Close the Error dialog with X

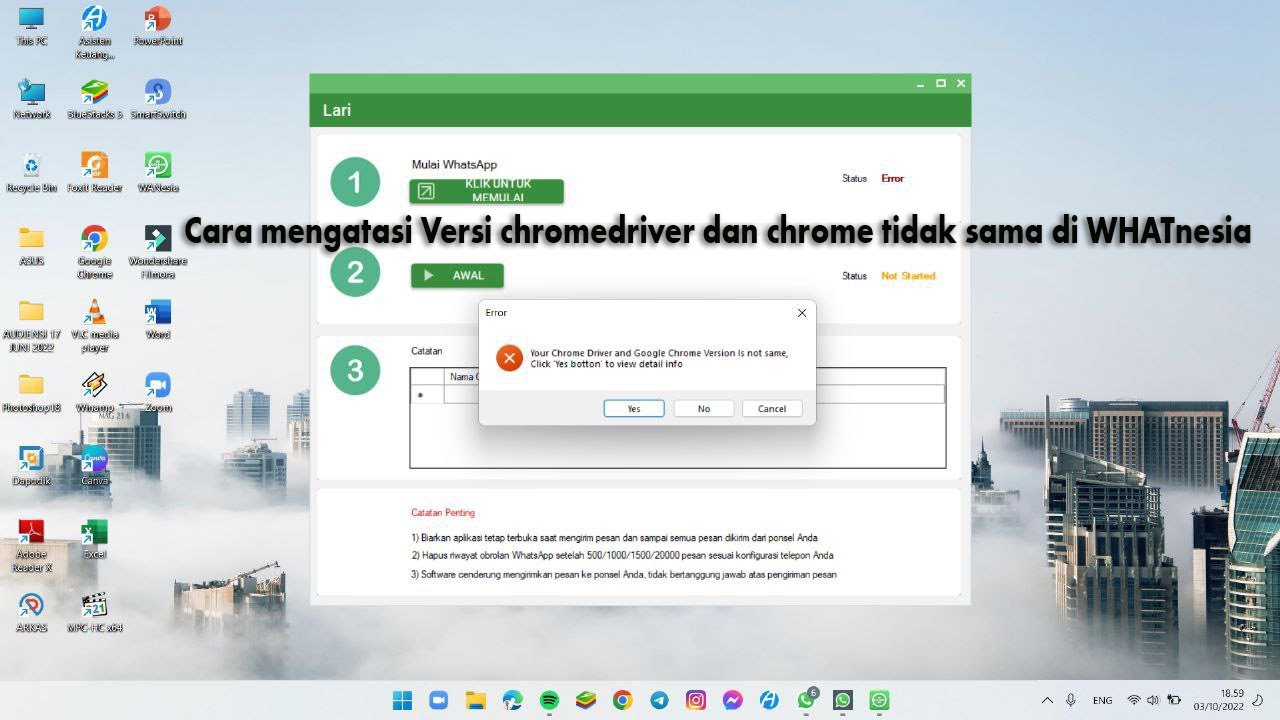coord(801,313)
